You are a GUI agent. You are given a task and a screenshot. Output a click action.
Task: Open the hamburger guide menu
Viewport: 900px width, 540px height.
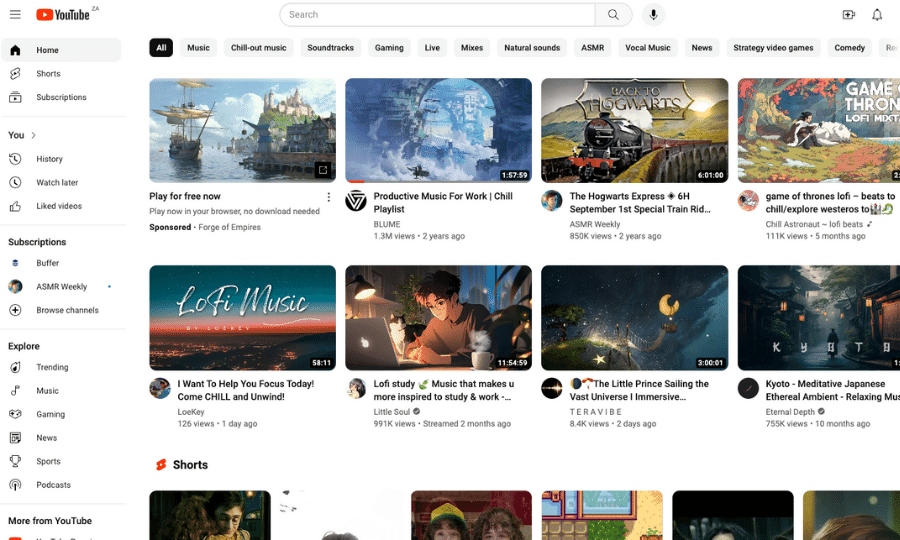tap(15, 15)
